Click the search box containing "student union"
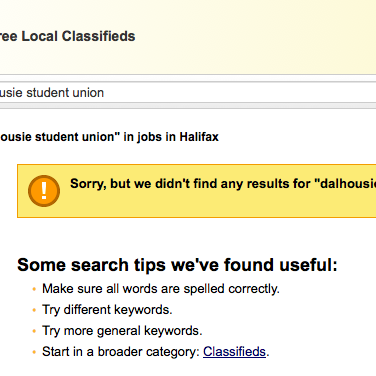 coord(188,92)
